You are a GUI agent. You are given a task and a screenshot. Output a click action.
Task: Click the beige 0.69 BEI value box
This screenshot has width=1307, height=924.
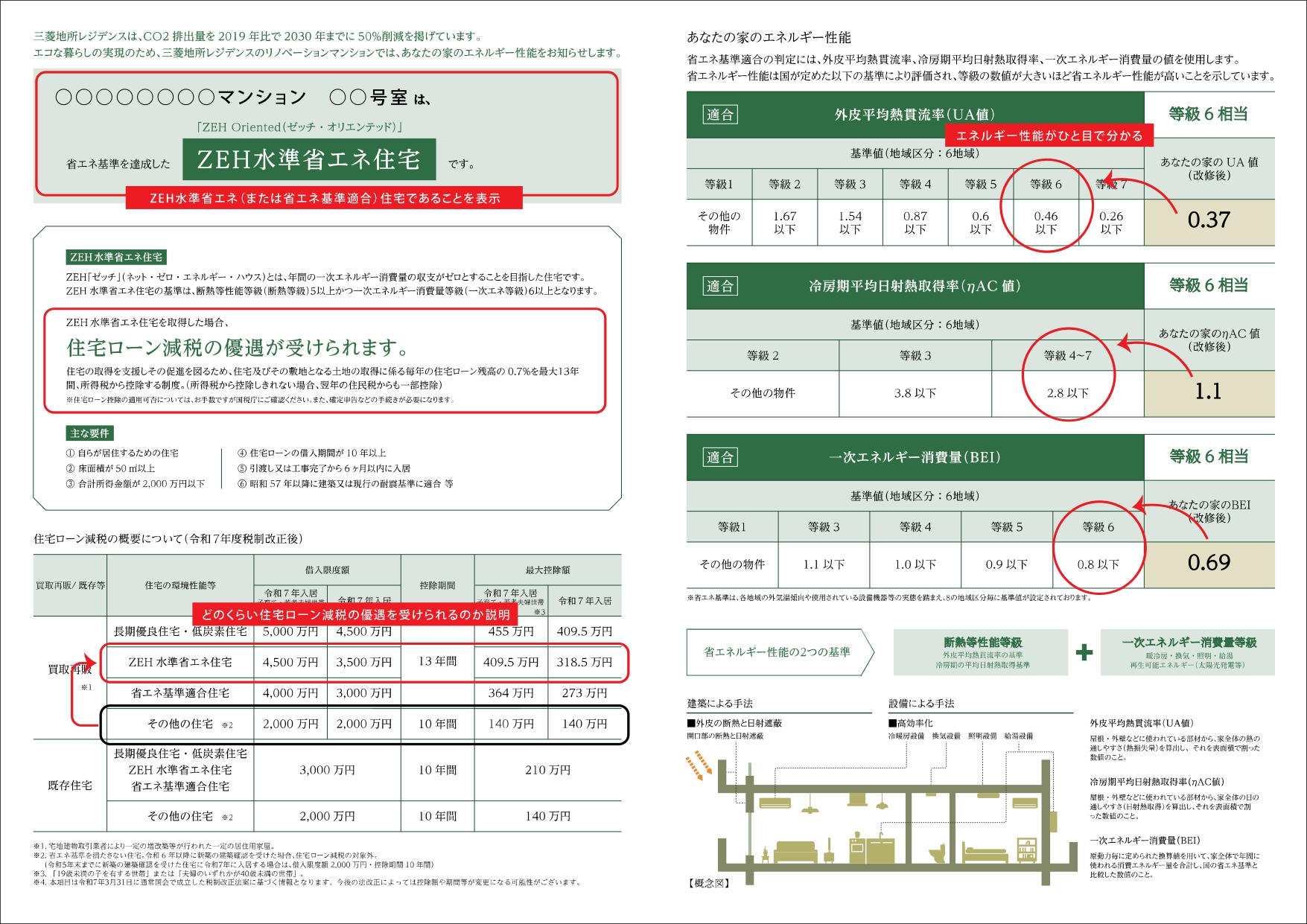1209,564
